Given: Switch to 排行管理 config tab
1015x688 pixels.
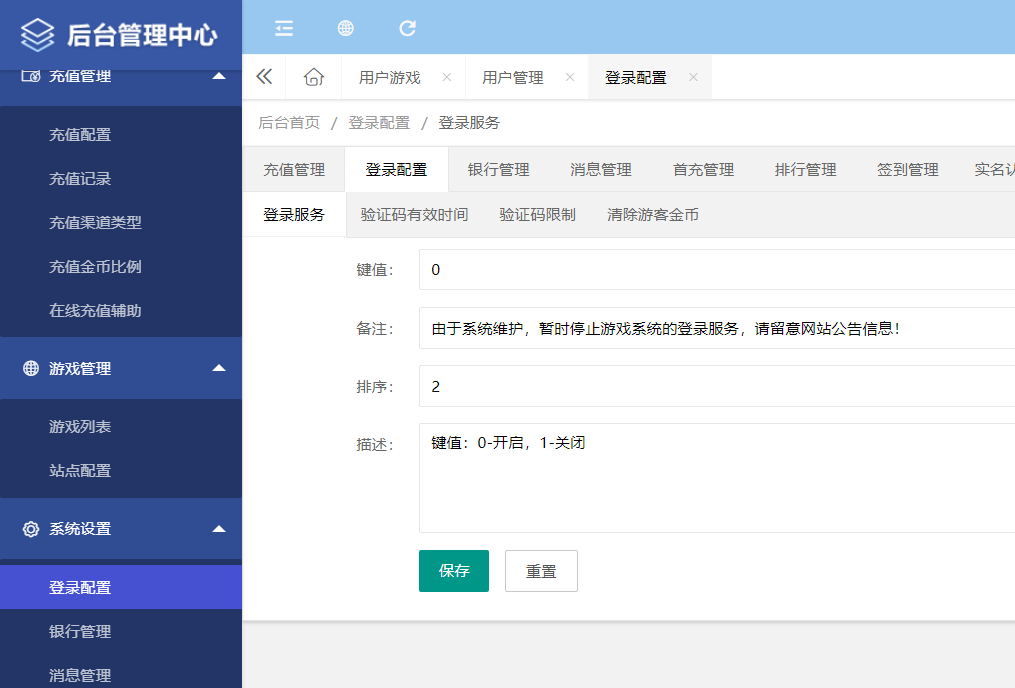Looking at the screenshot, I should click(805, 170).
